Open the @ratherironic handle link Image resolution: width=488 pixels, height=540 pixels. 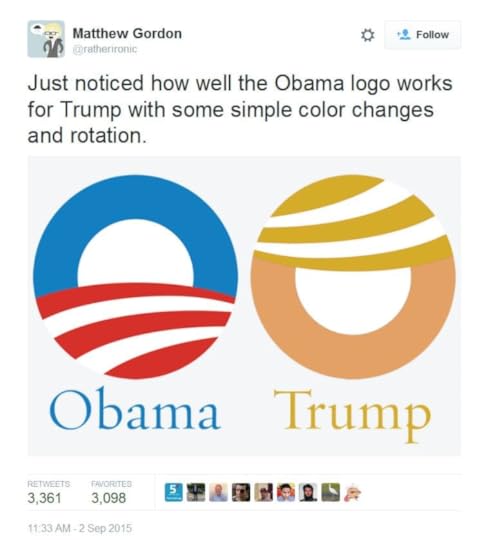[x=105, y=49]
